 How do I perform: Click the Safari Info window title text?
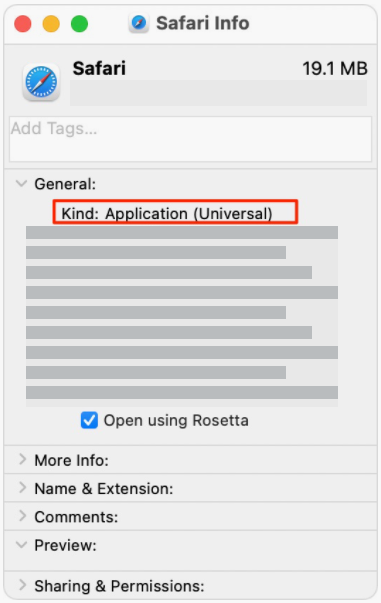pyautogui.click(x=203, y=23)
